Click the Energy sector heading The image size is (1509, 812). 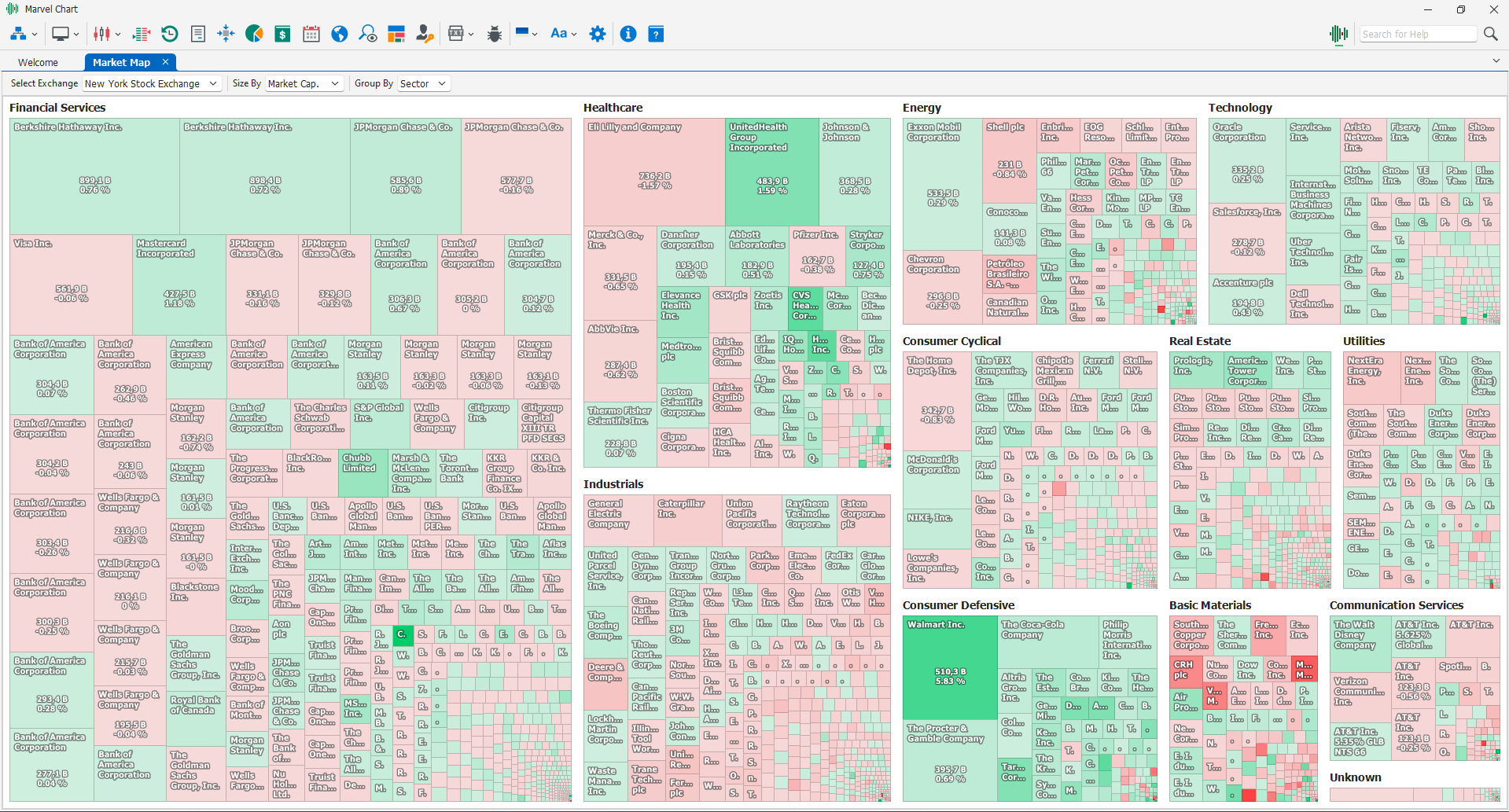[922, 108]
